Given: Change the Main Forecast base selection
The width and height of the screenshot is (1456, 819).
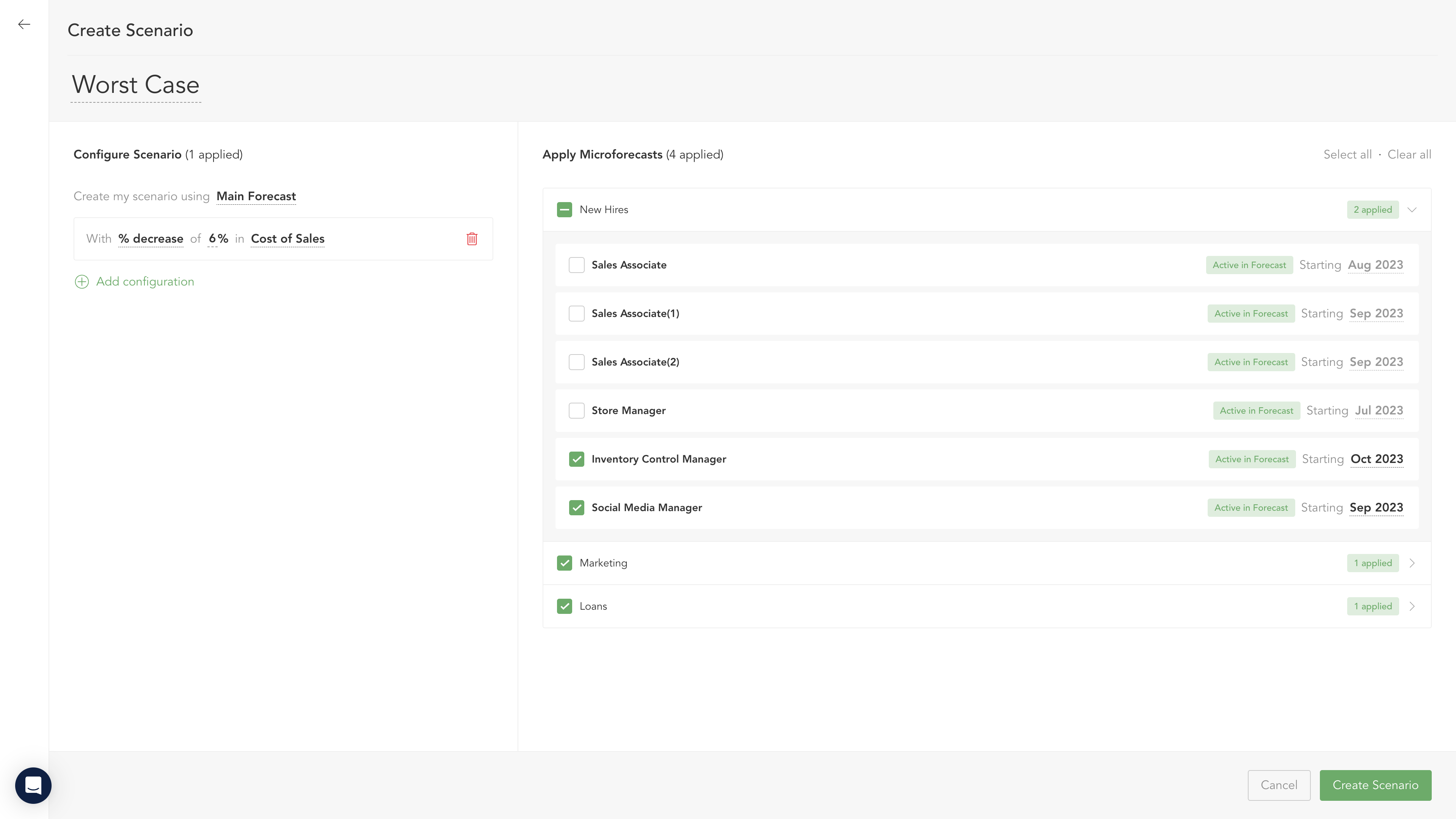Looking at the screenshot, I should (x=256, y=196).
